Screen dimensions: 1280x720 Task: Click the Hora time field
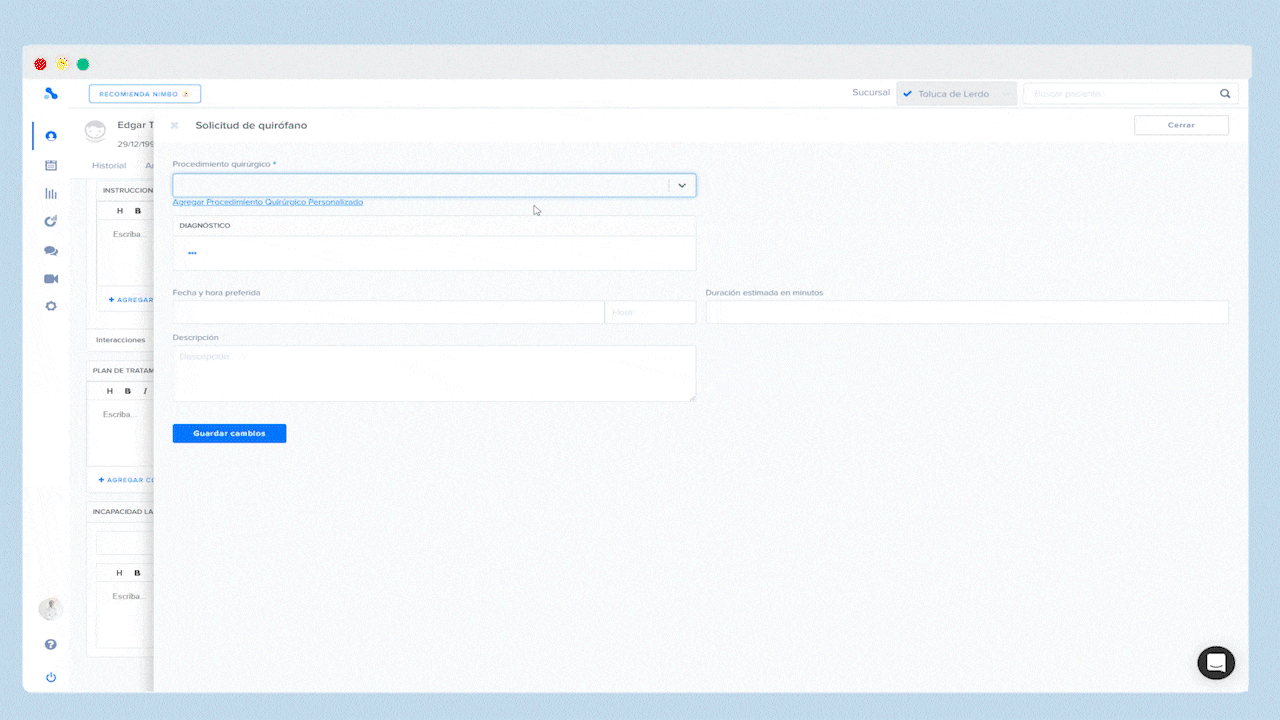pos(650,312)
